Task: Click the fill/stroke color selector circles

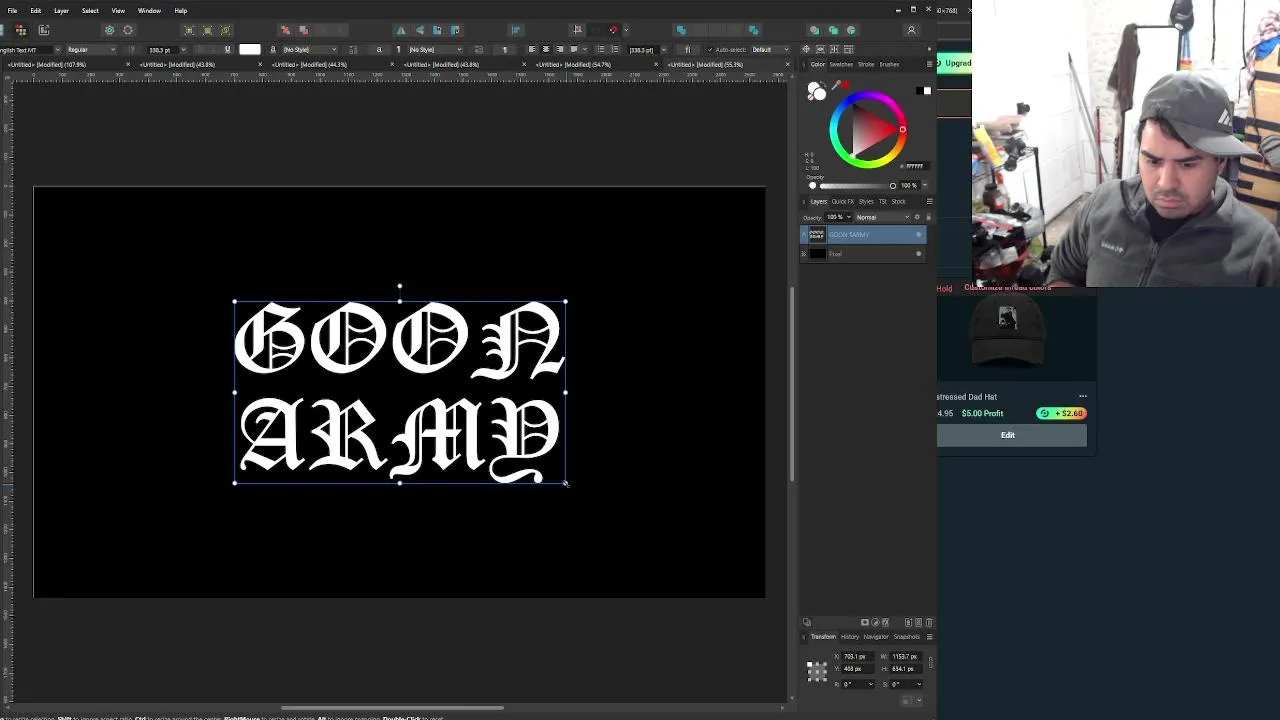Action: [x=817, y=92]
